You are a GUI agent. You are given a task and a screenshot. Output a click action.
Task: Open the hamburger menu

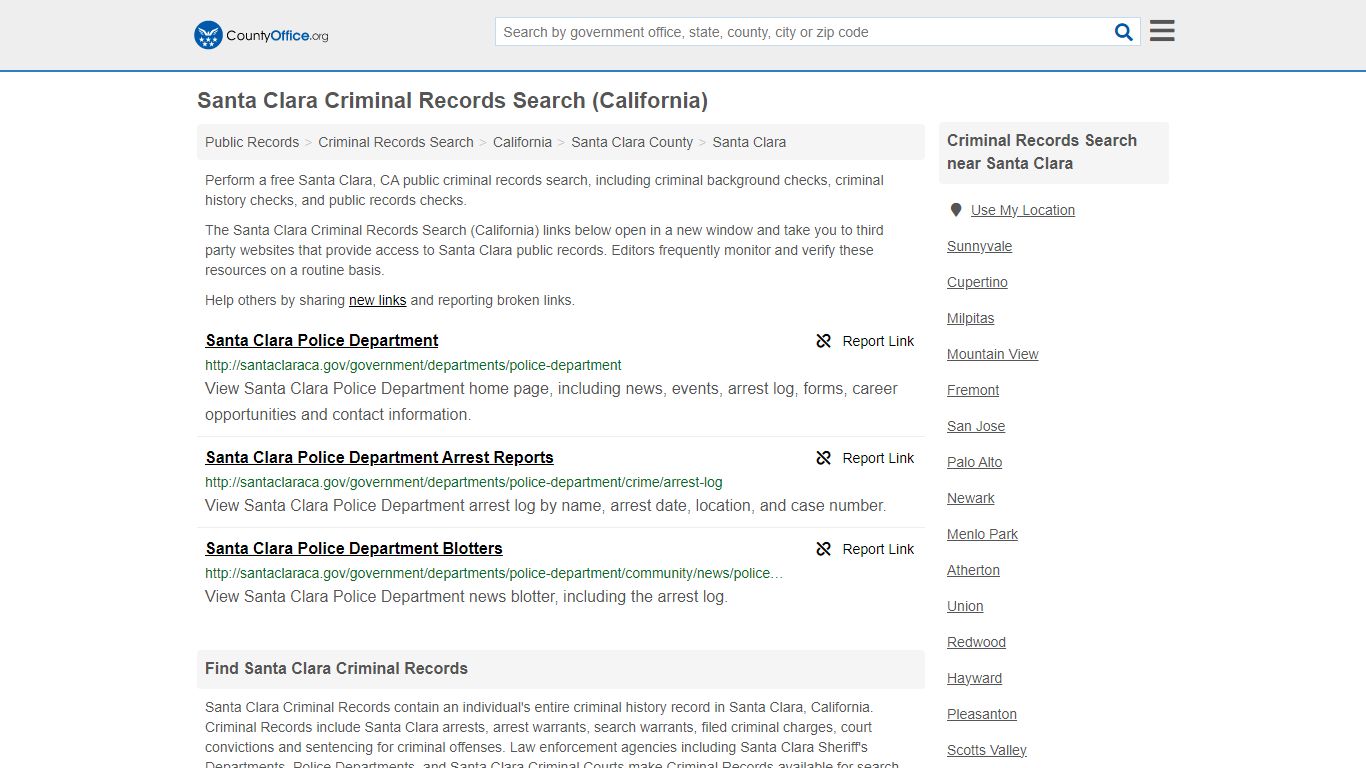(x=1162, y=31)
